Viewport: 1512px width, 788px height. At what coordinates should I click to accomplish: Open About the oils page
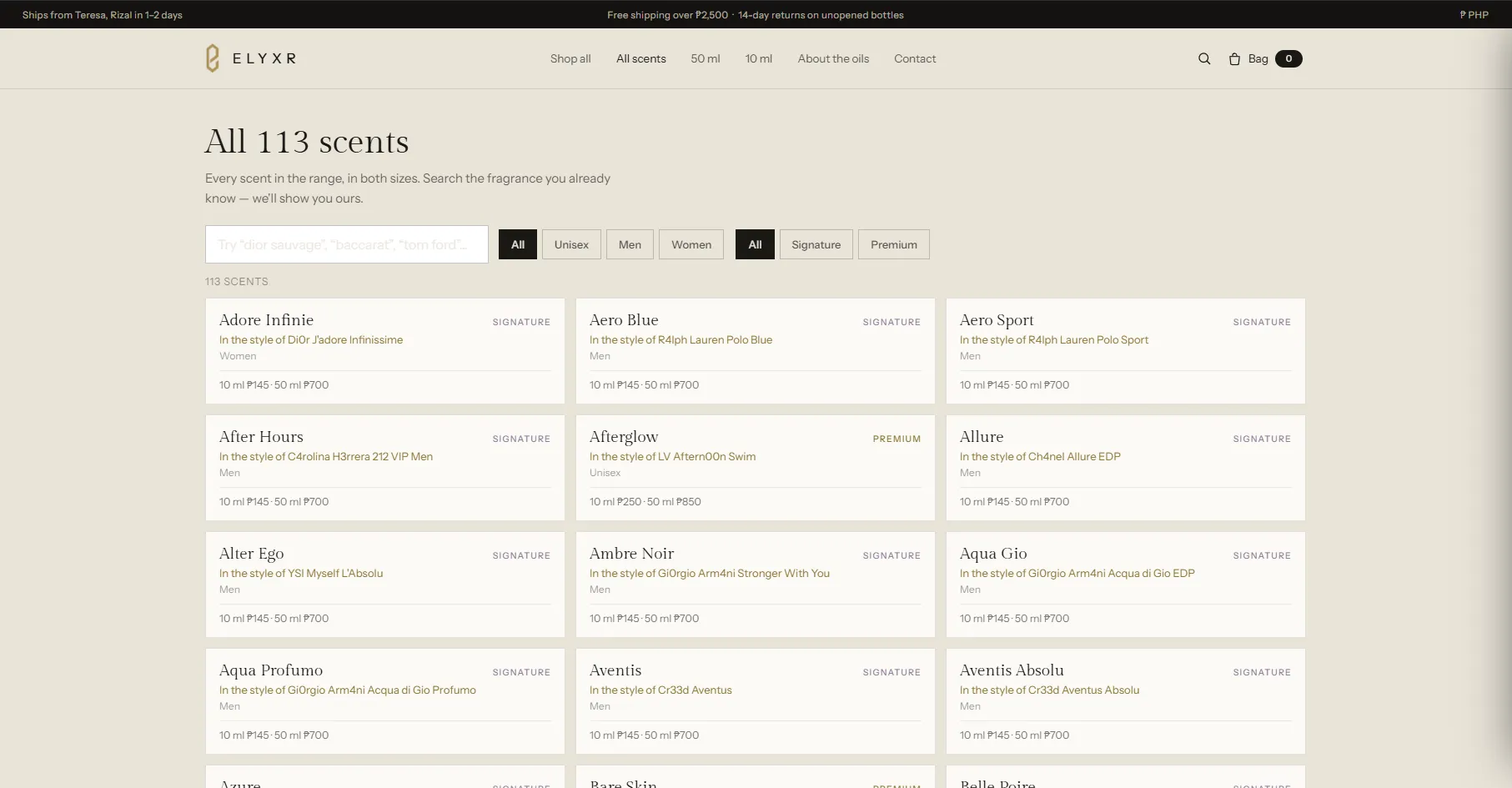click(x=833, y=58)
